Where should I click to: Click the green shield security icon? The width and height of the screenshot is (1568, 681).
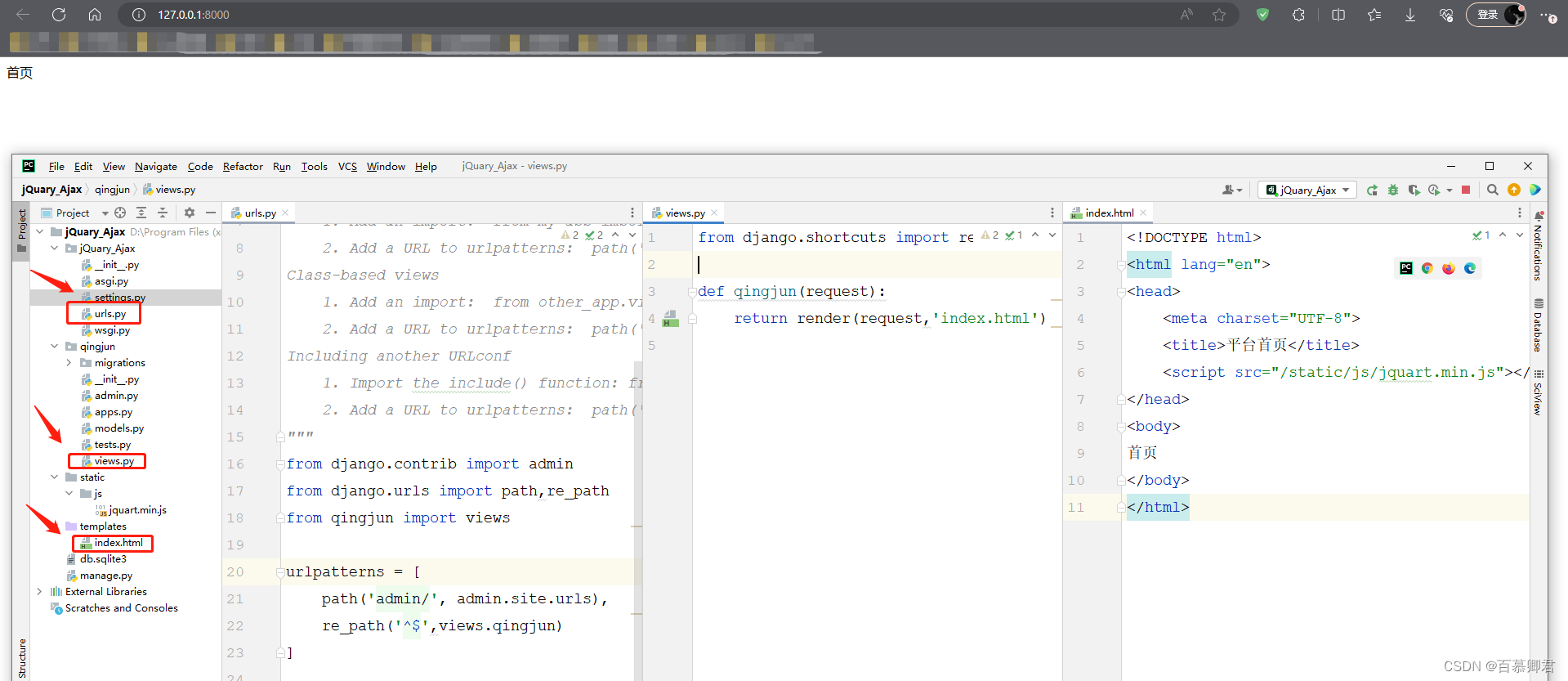(1262, 15)
